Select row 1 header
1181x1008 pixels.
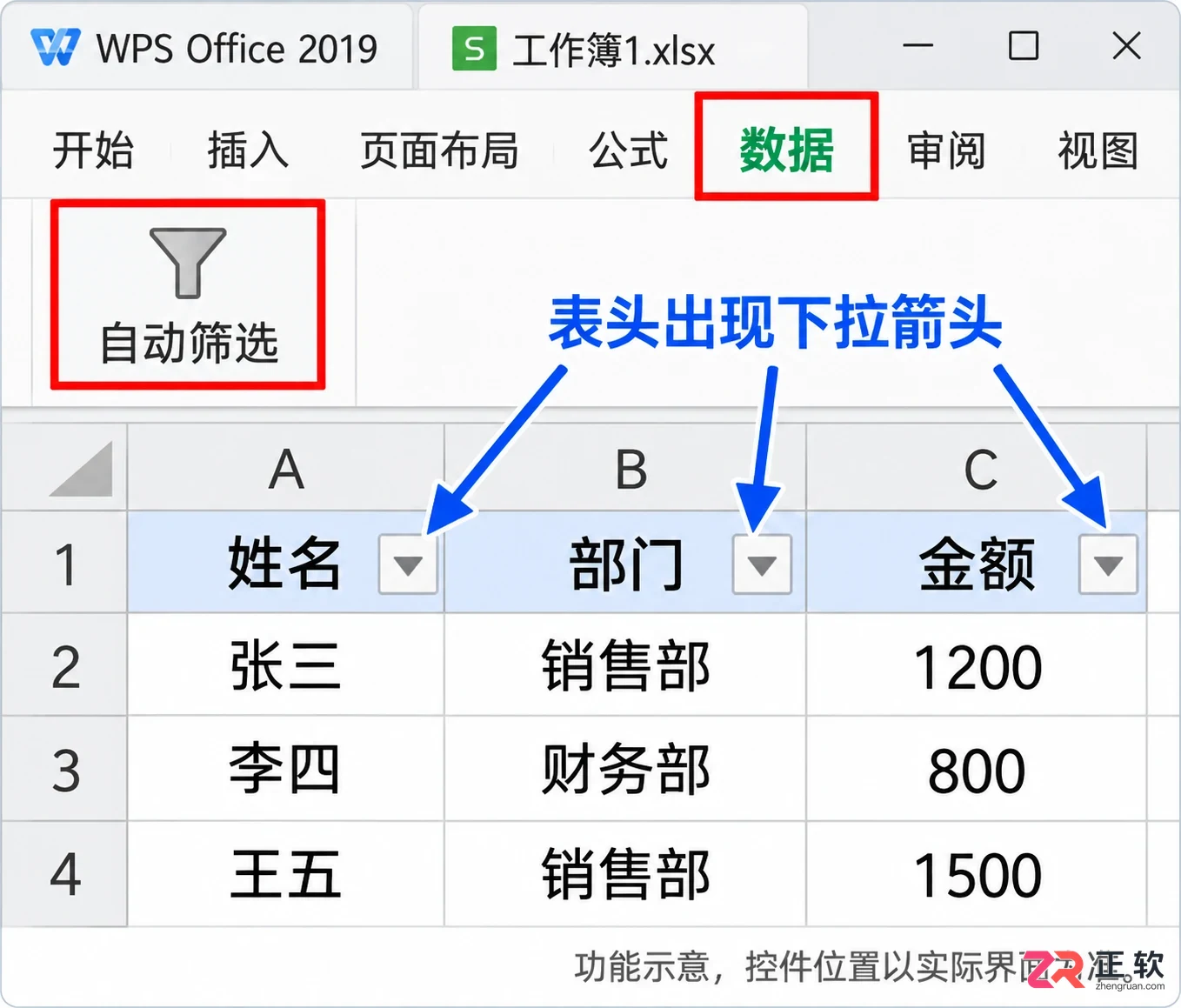tap(64, 563)
